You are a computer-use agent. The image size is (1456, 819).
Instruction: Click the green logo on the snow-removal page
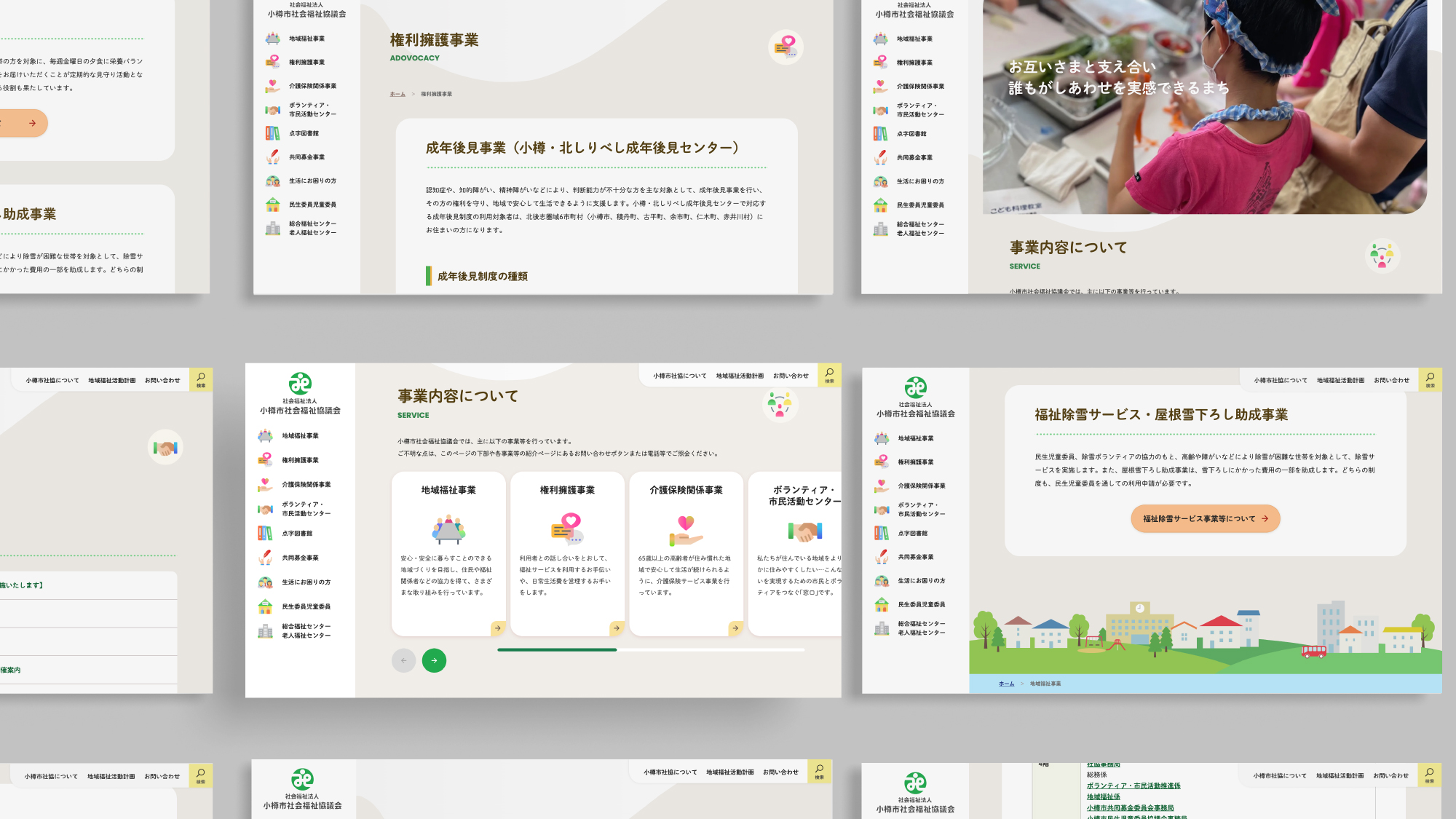tap(916, 387)
